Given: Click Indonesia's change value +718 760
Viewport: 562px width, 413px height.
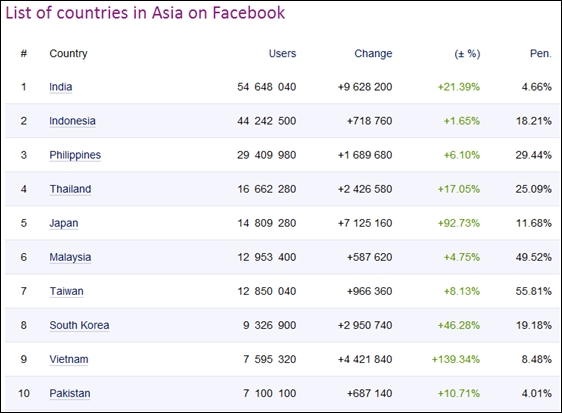Looking at the screenshot, I should coord(370,121).
